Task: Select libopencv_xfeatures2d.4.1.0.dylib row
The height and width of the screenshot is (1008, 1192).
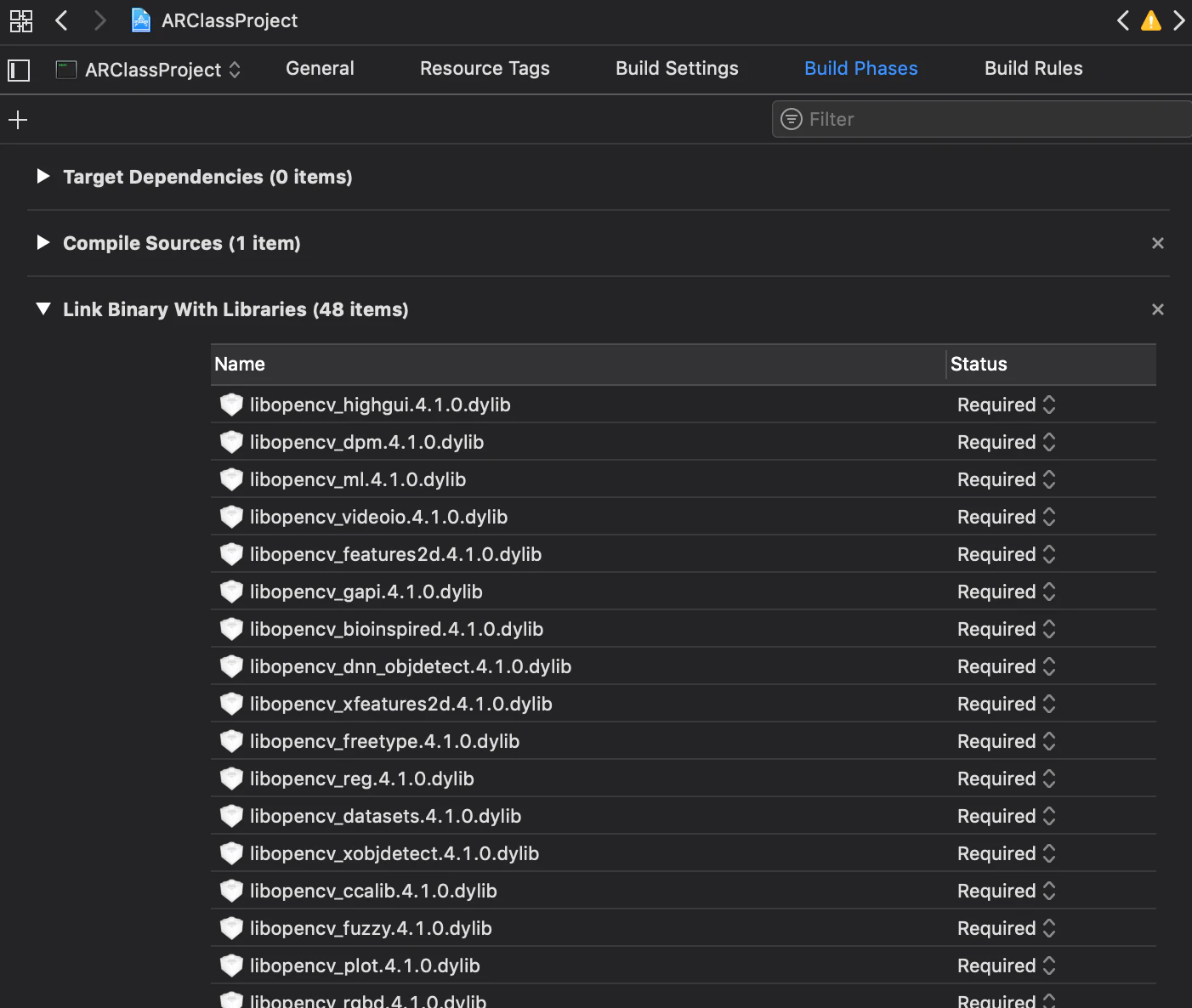Action: pyautogui.click(x=684, y=704)
